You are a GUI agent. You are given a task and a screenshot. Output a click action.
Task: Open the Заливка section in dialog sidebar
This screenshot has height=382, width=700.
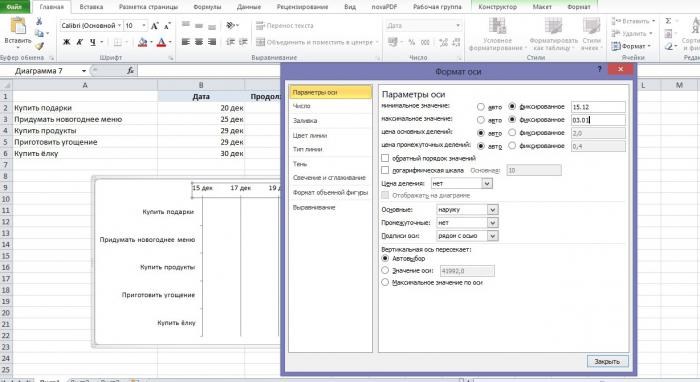(330, 120)
